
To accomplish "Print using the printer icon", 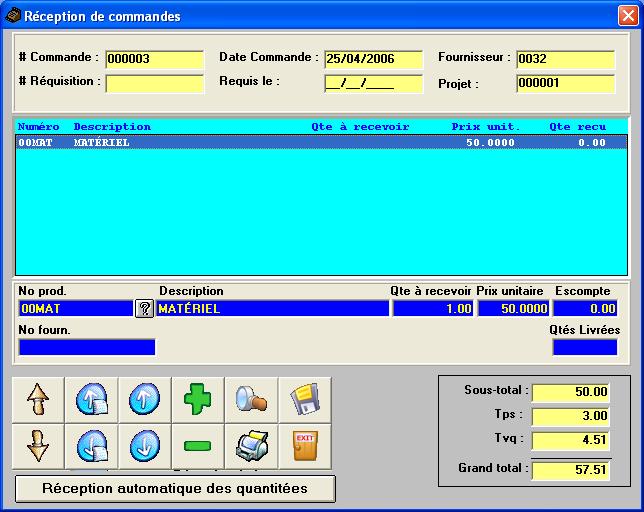I will [x=251, y=446].
